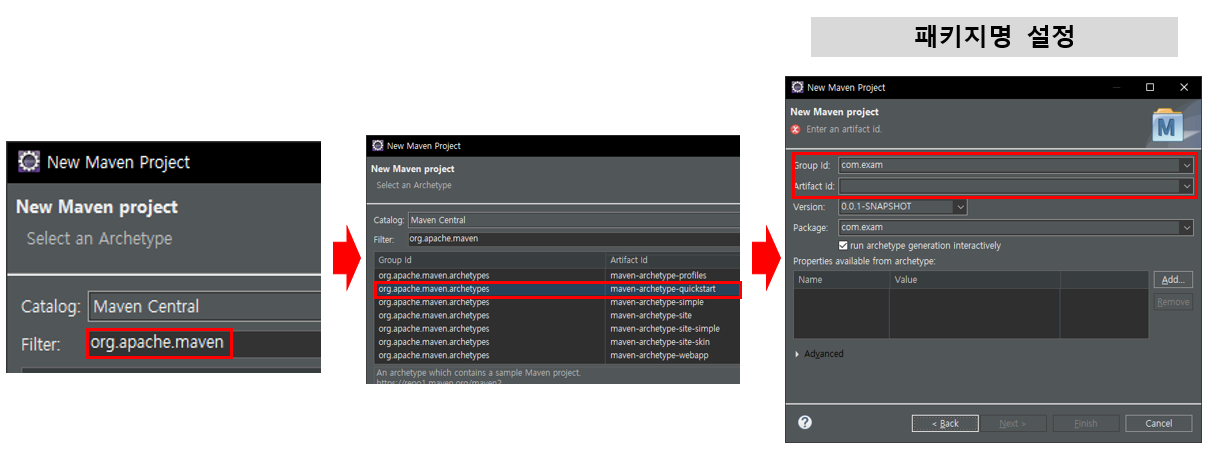
Task: Select the maven-archetype-site row
Action: (x=557, y=315)
